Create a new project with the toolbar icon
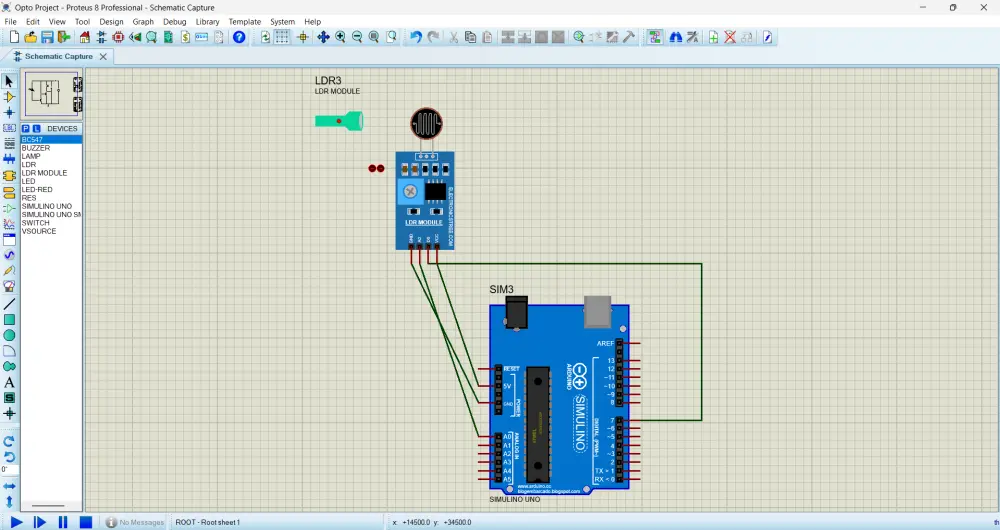This screenshot has width=1000, height=530. (x=14, y=37)
